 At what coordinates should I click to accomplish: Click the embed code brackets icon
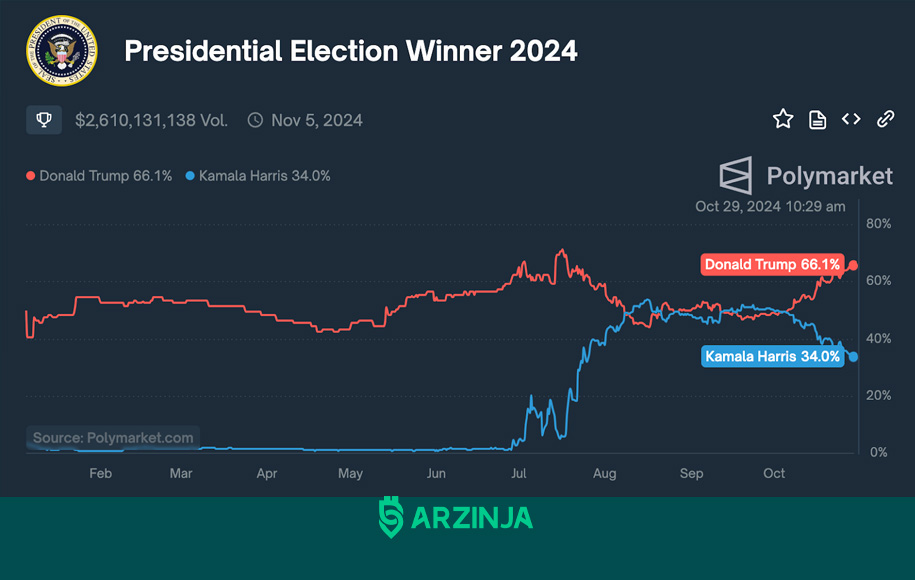tap(851, 119)
